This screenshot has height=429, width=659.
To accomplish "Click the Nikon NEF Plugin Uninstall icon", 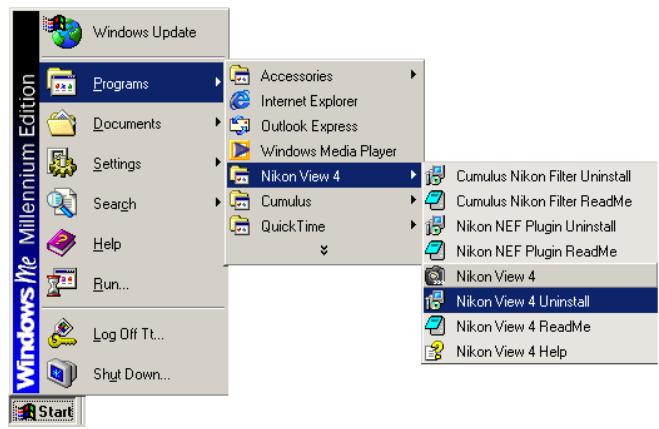I will point(435,226).
